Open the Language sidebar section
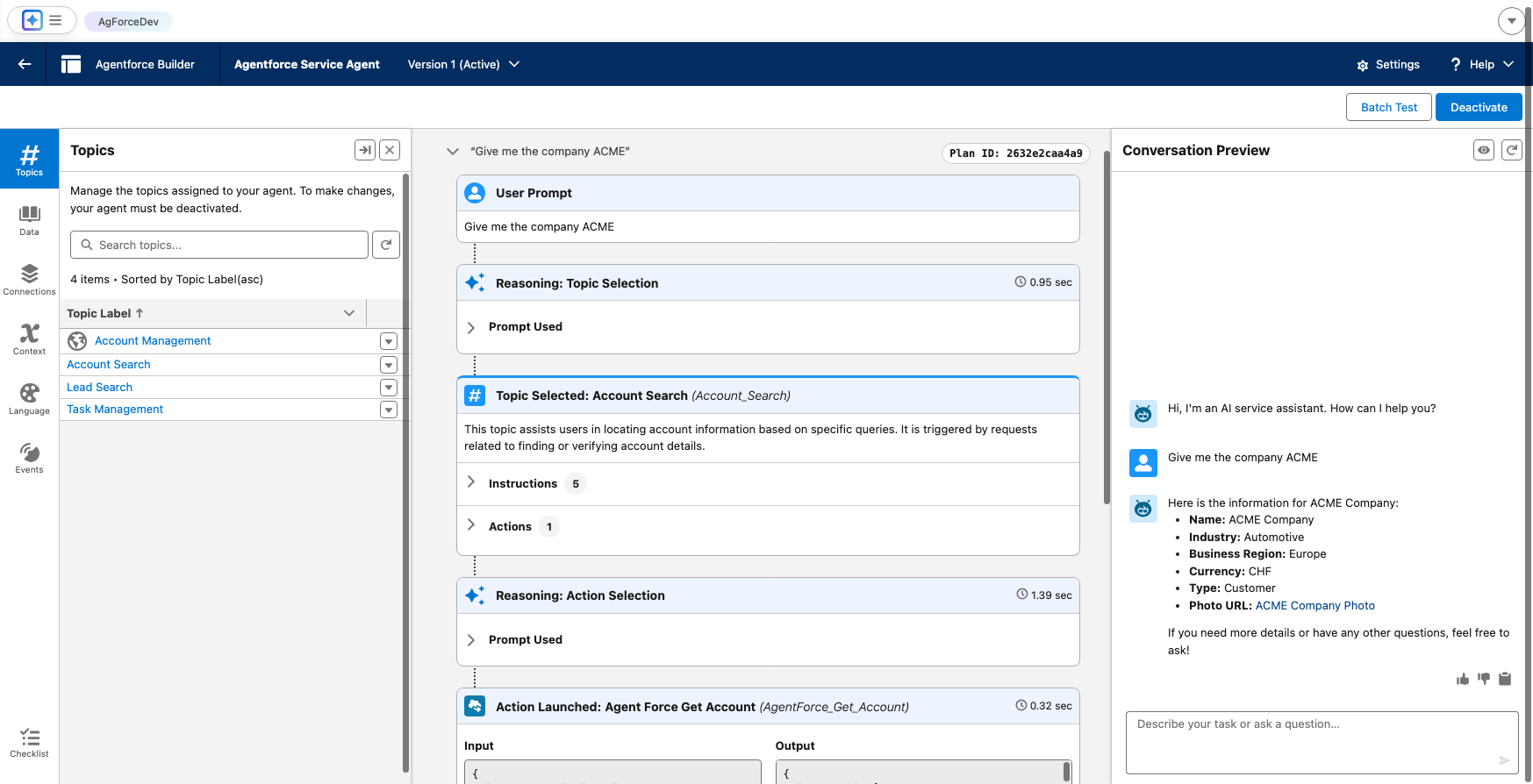Screen dimensions: 1533x784 [29, 399]
